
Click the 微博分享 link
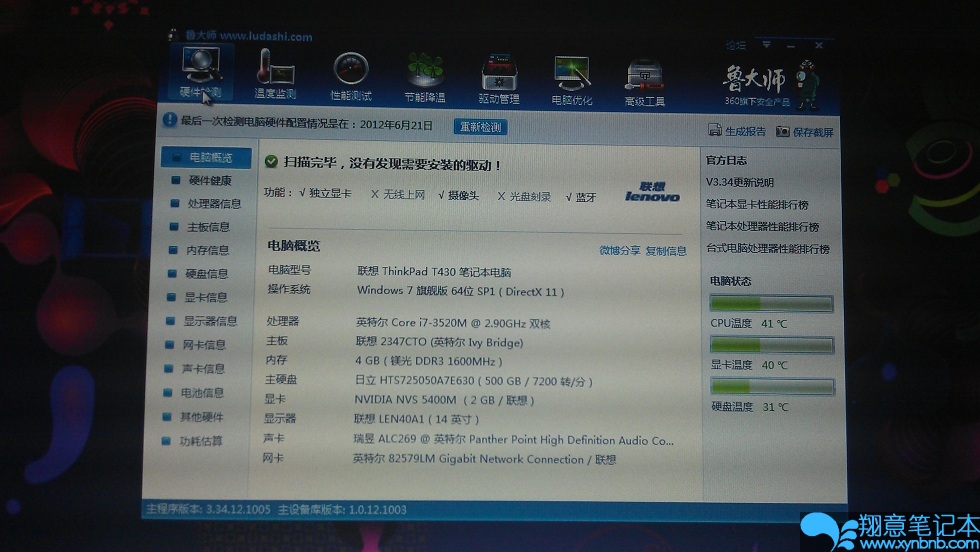[619, 250]
